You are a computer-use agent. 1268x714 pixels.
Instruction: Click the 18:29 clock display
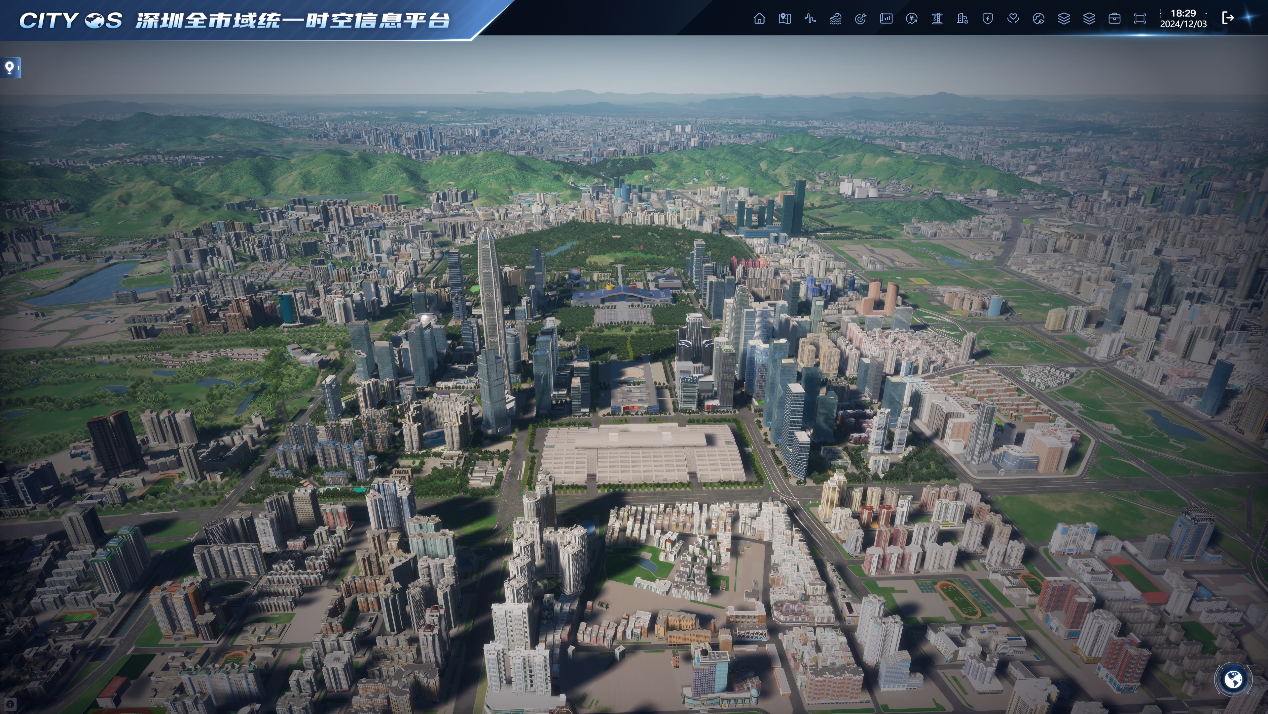point(1183,13)
